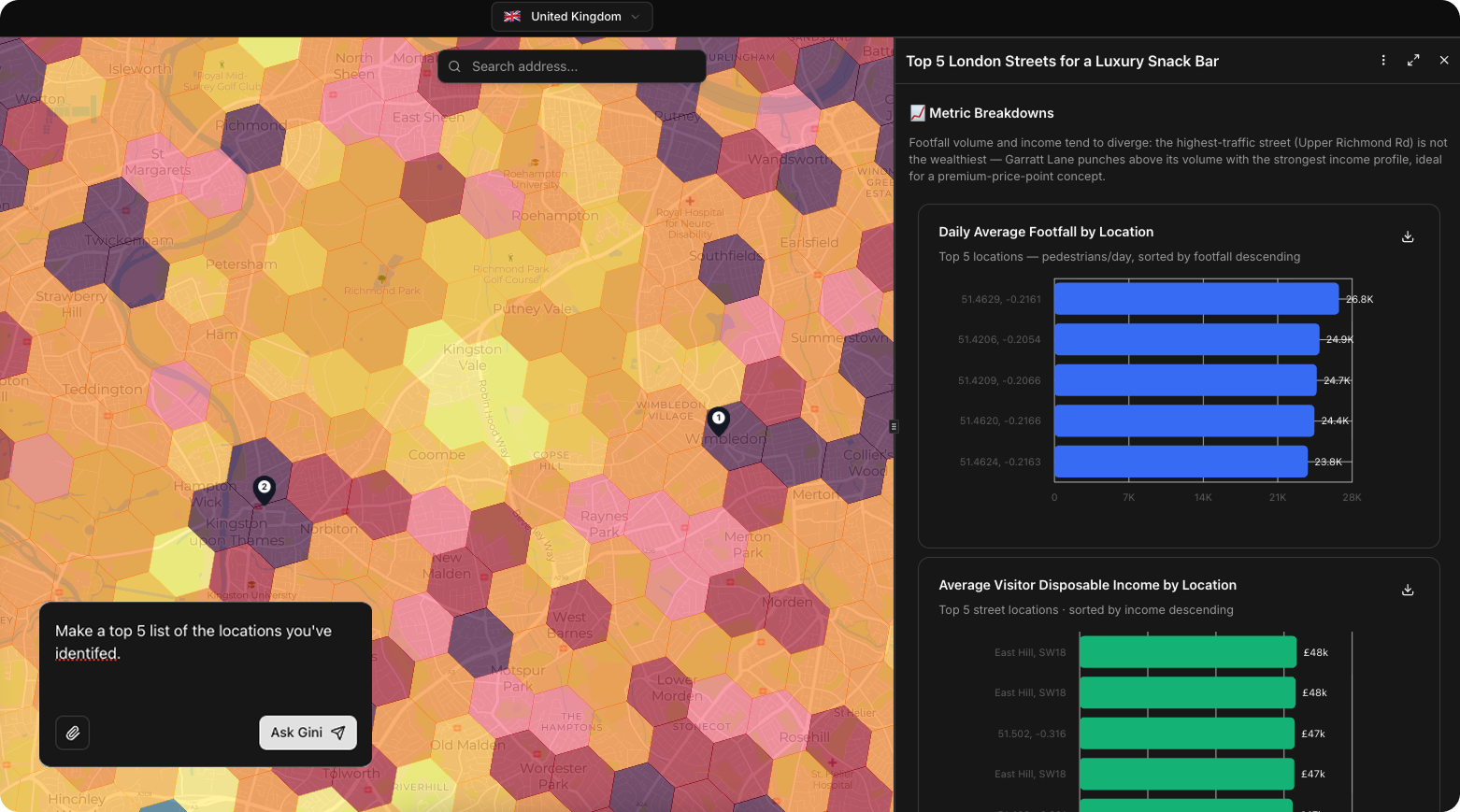Click the UK flag icon in country selector

[x=512, y=17]
